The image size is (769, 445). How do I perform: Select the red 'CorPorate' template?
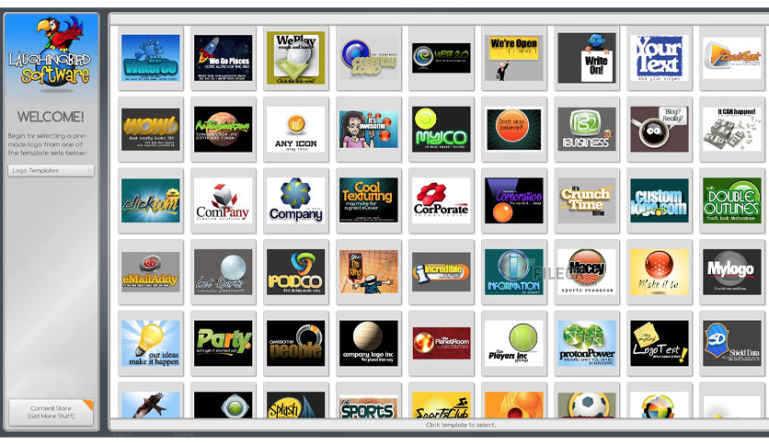coord(440,200)
